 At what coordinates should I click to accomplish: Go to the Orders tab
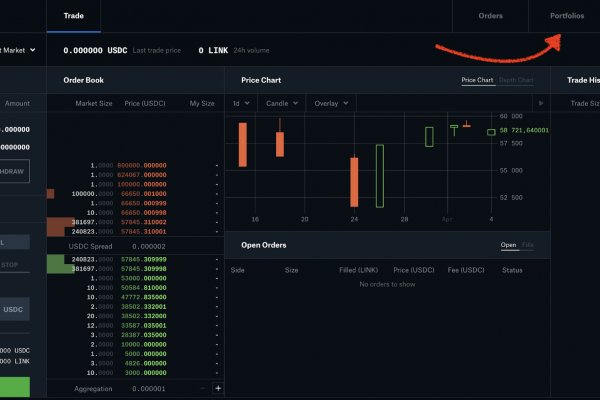click(490, 16)
